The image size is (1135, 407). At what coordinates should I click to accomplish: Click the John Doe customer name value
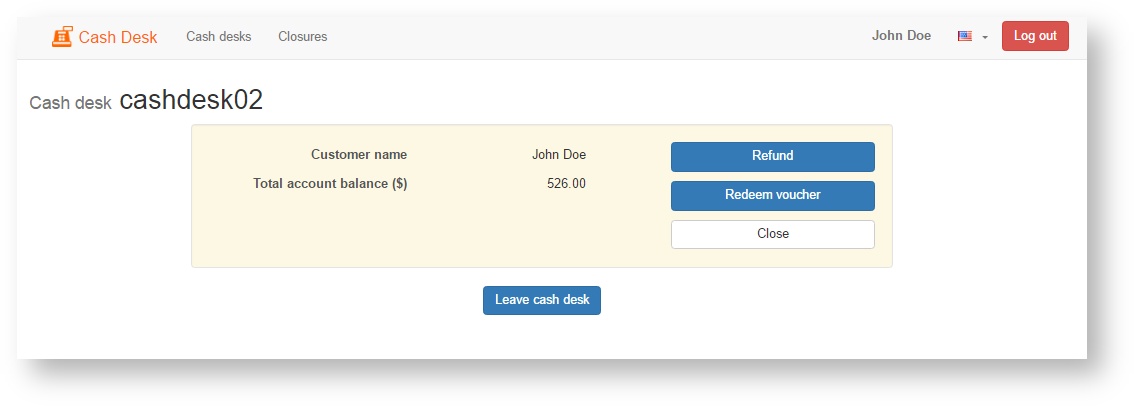pyautogui.click(x=559, y=155)
